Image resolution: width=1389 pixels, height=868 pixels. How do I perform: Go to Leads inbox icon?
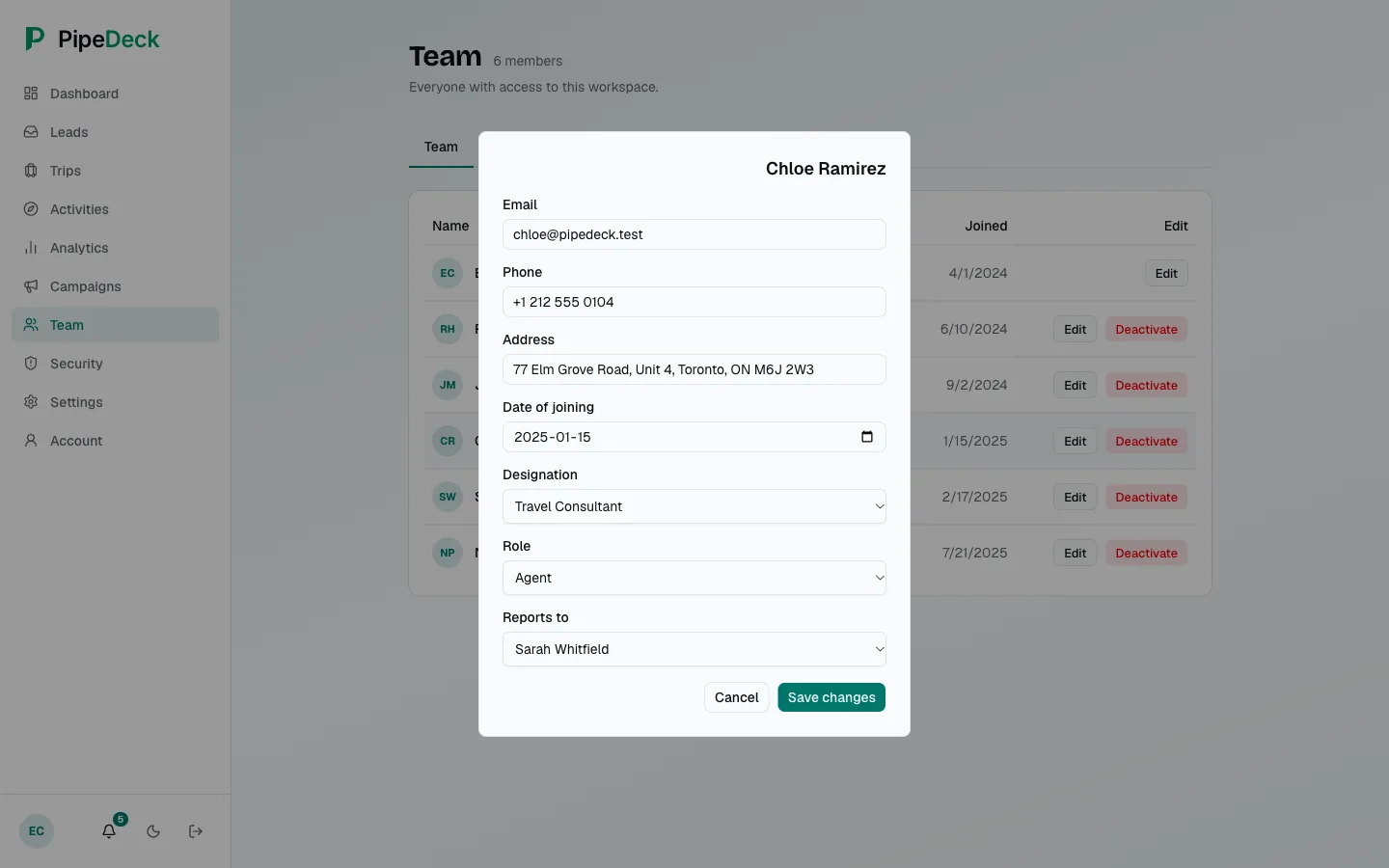pos(31,132)
